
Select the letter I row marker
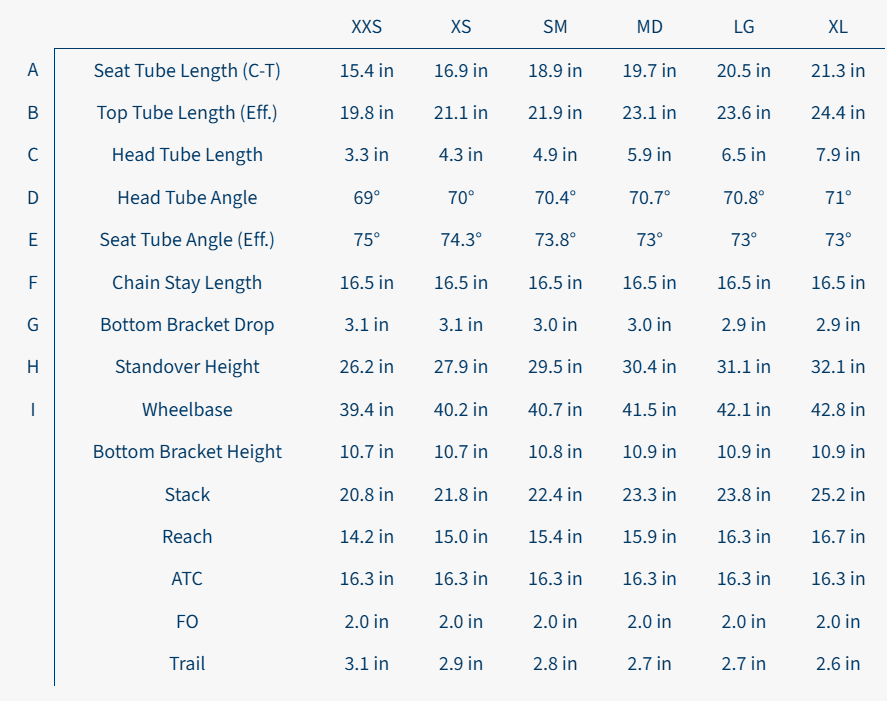pyautogui.click(x=33, y=409)
